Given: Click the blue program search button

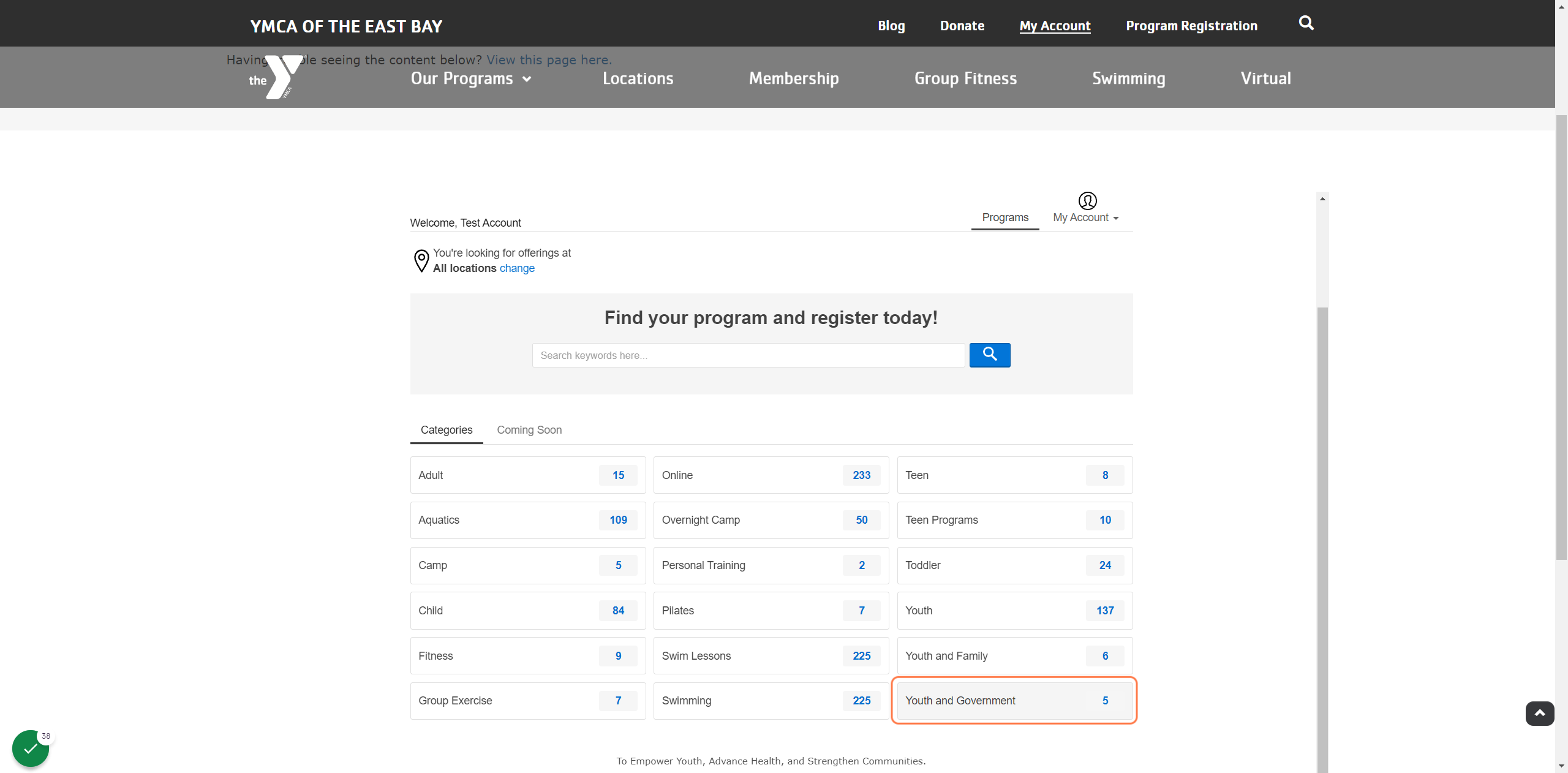Looking at the screenshot, I should 990,355.
